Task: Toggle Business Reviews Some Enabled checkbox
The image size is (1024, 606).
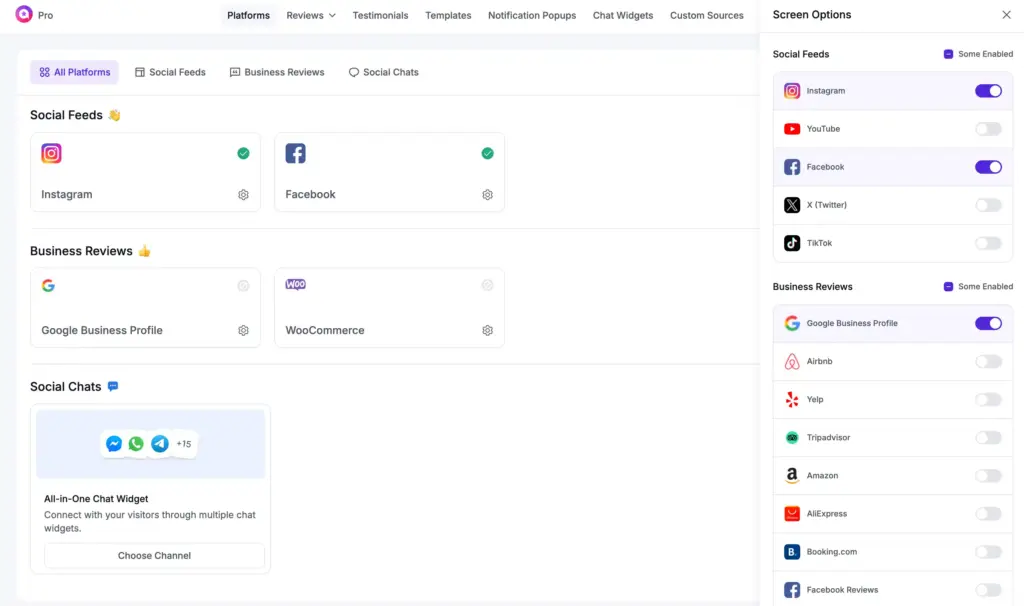Action: tap(948, 287)
